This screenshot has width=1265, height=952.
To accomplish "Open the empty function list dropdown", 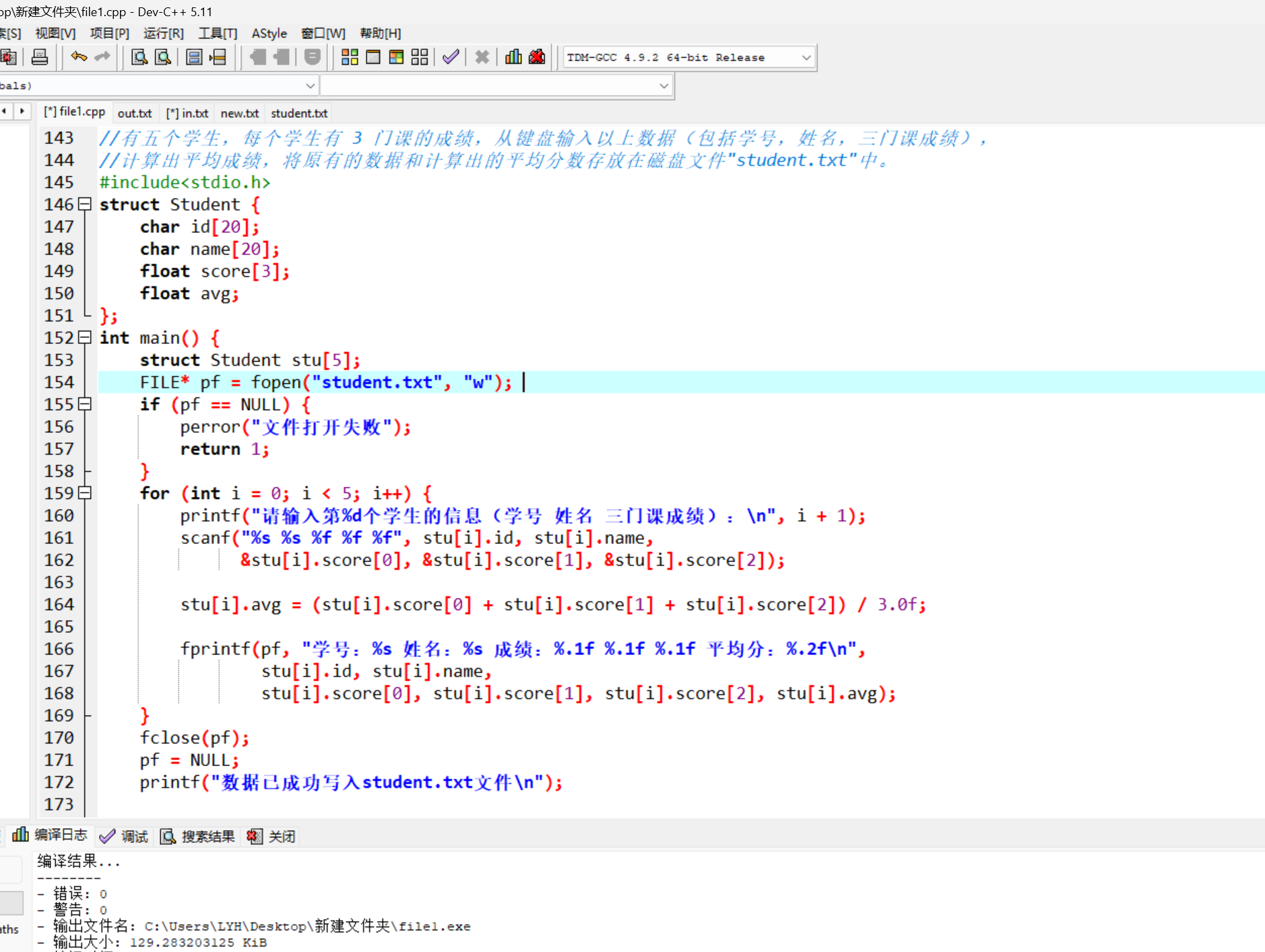I will (496, 86).
